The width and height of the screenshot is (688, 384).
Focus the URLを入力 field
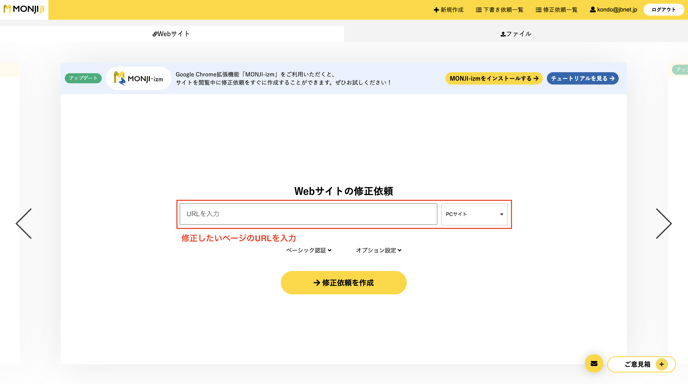click(x=308, y=214)
